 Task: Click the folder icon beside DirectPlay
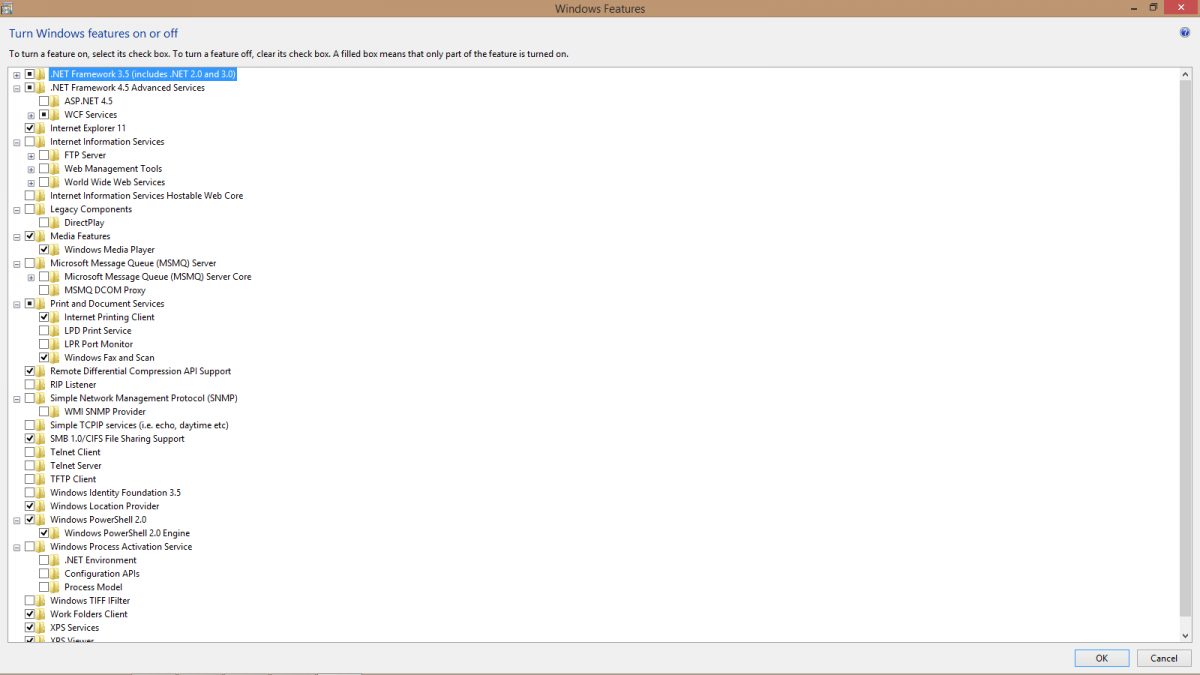coord(56,223)
